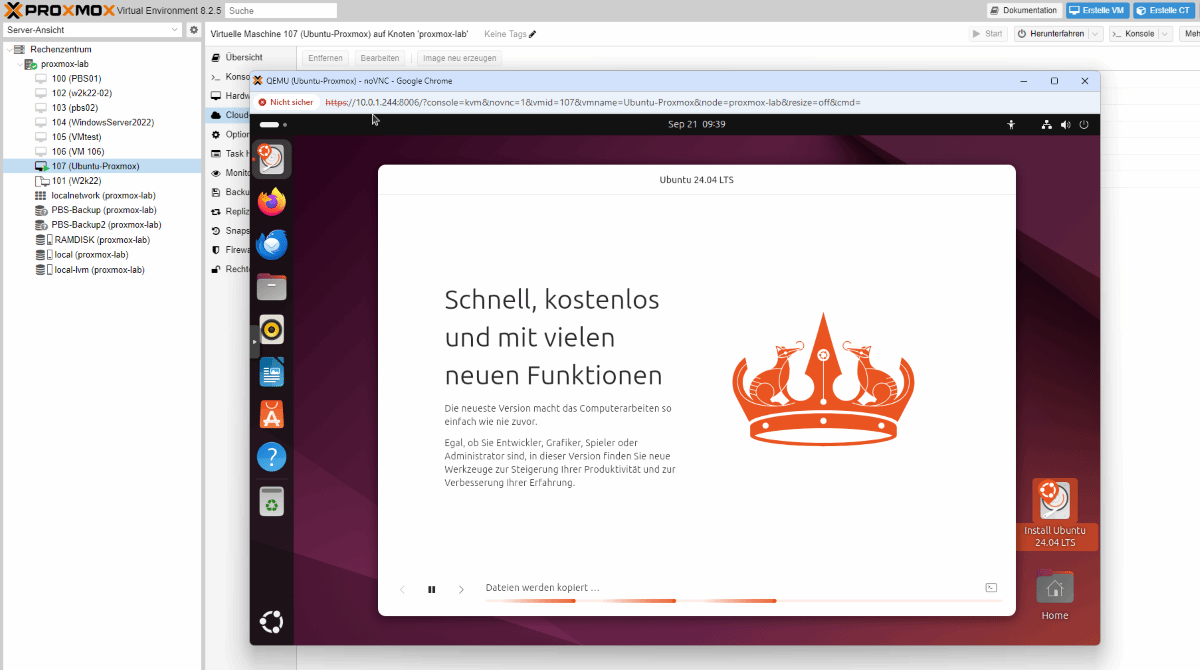Launch Thunderbird mail from the dock
The image size is (1200, 670).
pos(272,244)
